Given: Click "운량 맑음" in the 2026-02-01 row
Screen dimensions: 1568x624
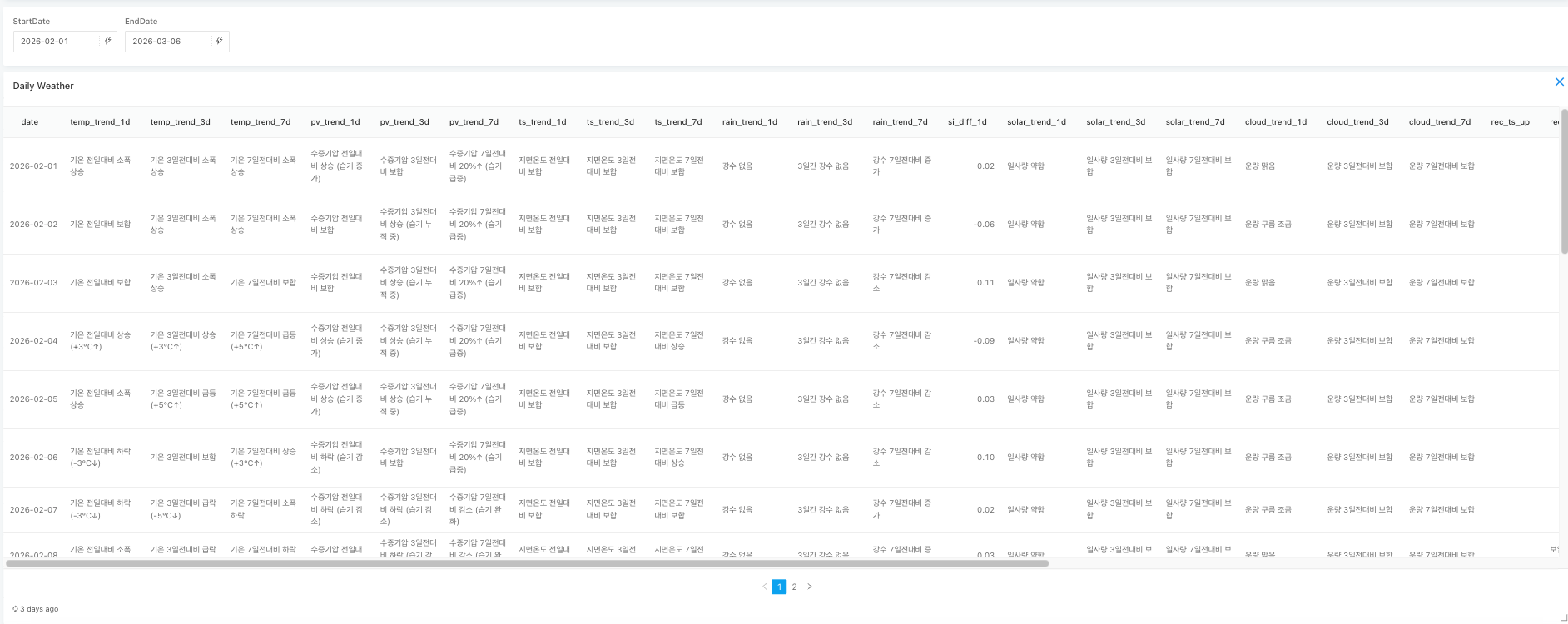Looking at the screenshot, I should tap(1260, 166).
